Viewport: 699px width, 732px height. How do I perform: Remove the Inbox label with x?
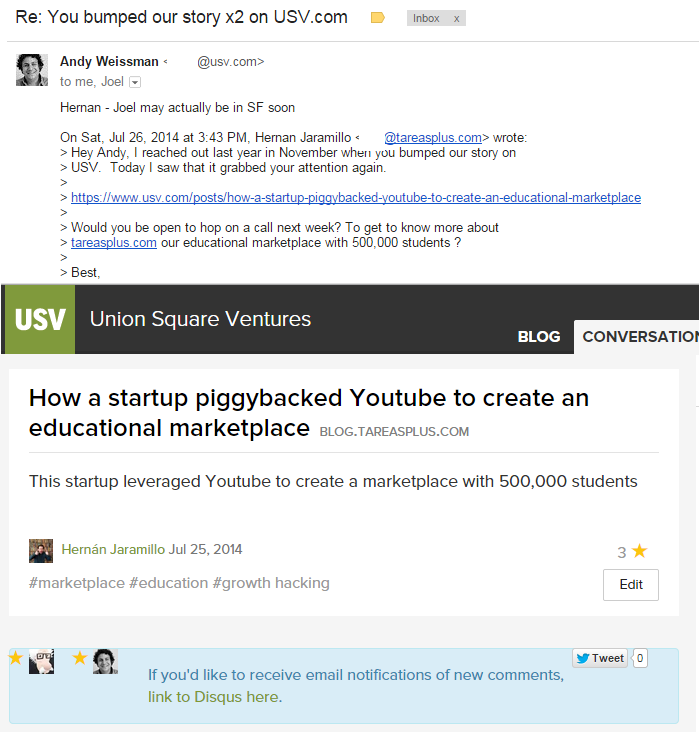[x=456, y=18]
